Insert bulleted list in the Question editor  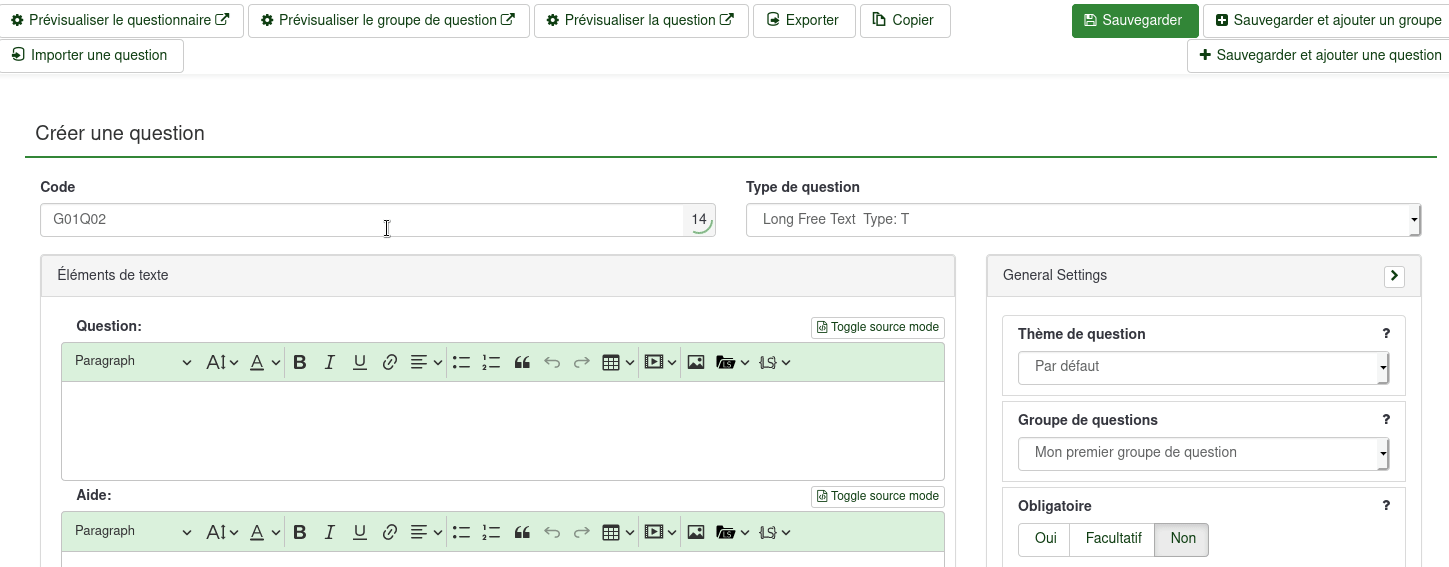(461, 362)
